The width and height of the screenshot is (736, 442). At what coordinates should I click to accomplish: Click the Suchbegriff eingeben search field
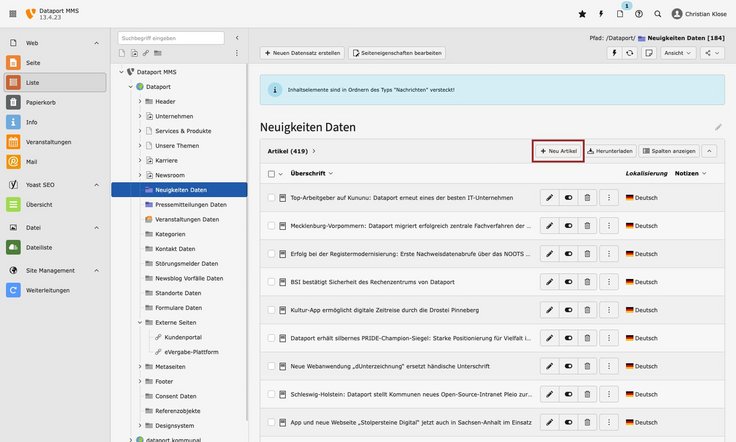170,38
